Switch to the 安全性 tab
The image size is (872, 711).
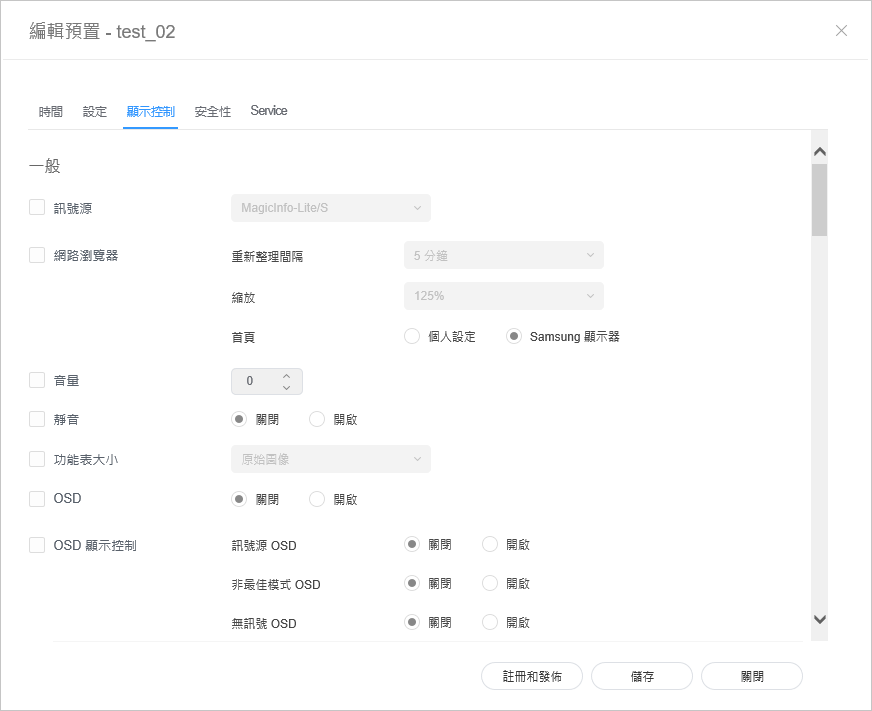tap(212, 111)
